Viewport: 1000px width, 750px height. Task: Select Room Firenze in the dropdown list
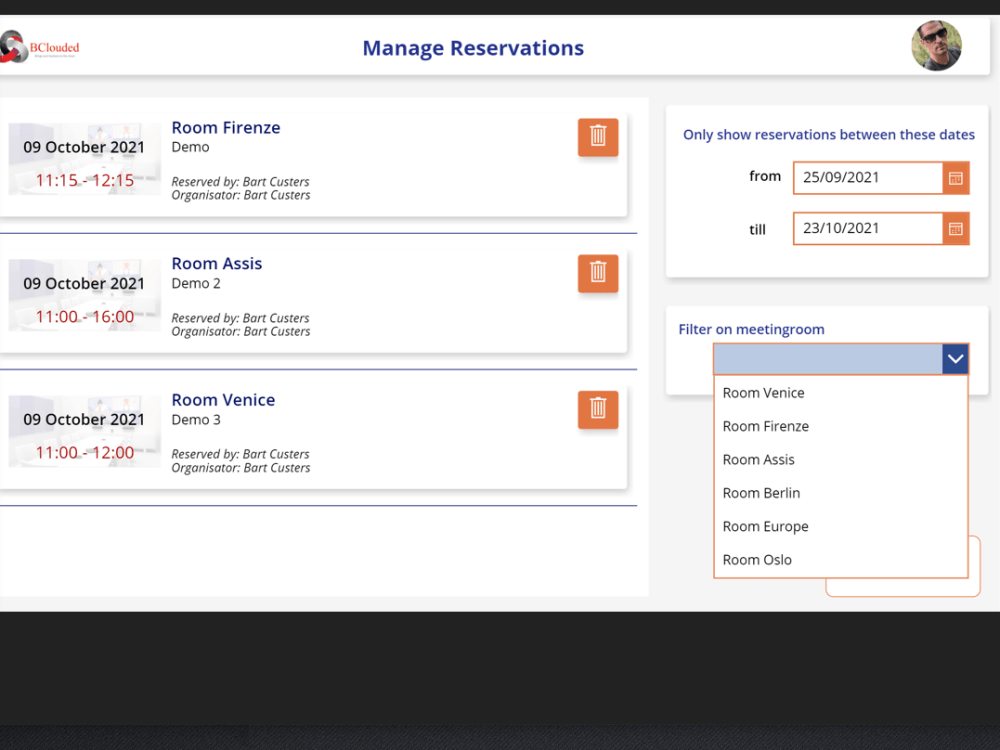point(765,426)
